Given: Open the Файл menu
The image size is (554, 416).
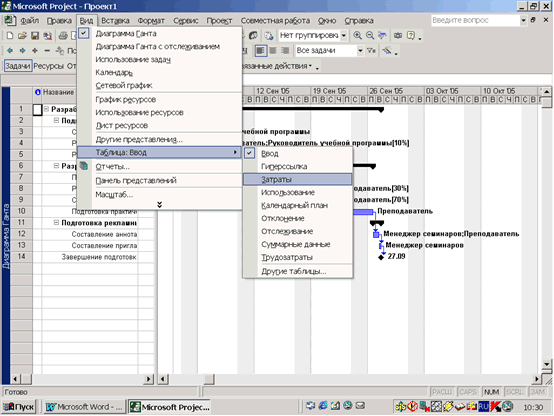Looking at the screenshot, I should (29, 21).
